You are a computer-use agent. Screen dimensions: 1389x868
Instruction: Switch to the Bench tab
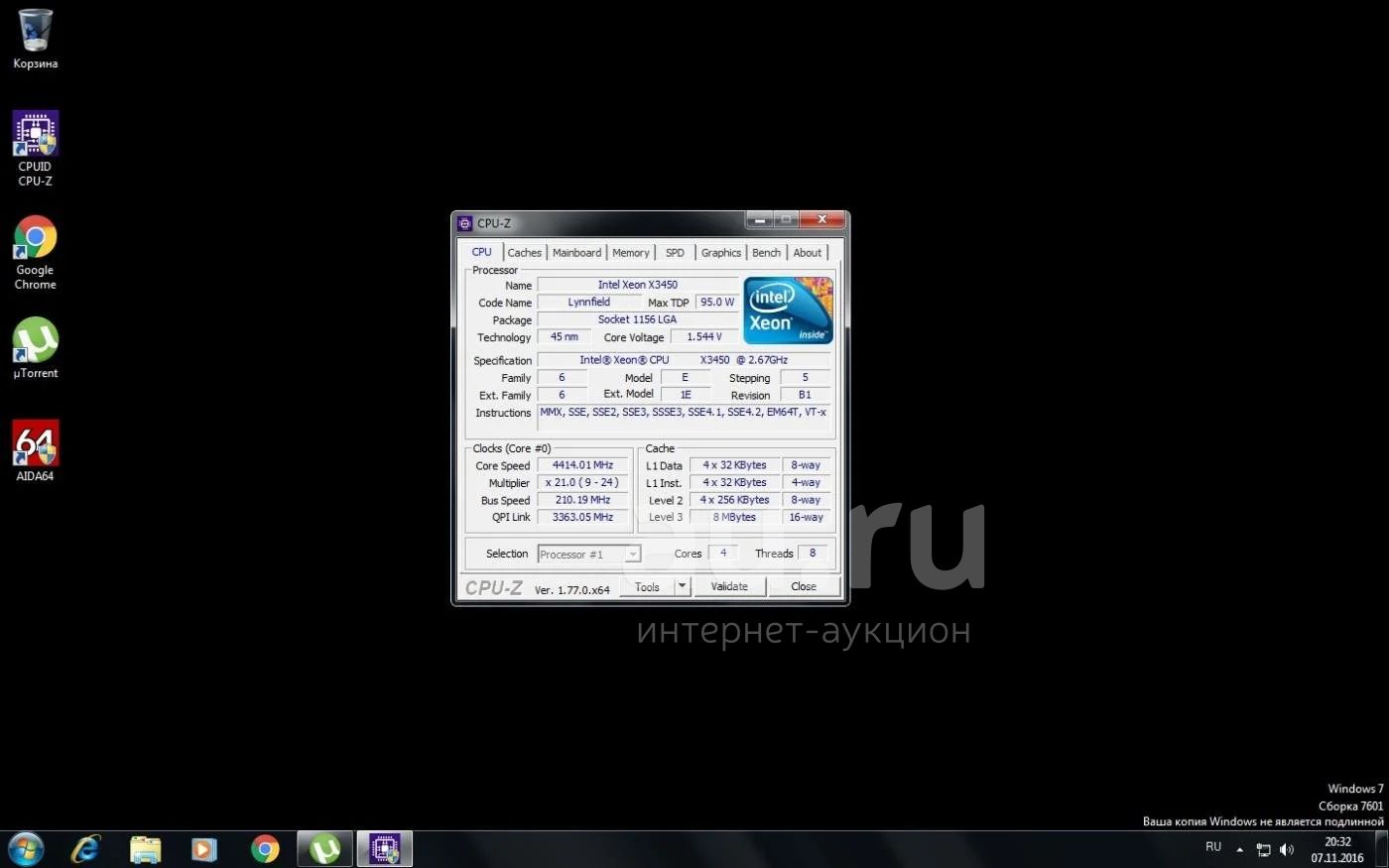[766, 253]
